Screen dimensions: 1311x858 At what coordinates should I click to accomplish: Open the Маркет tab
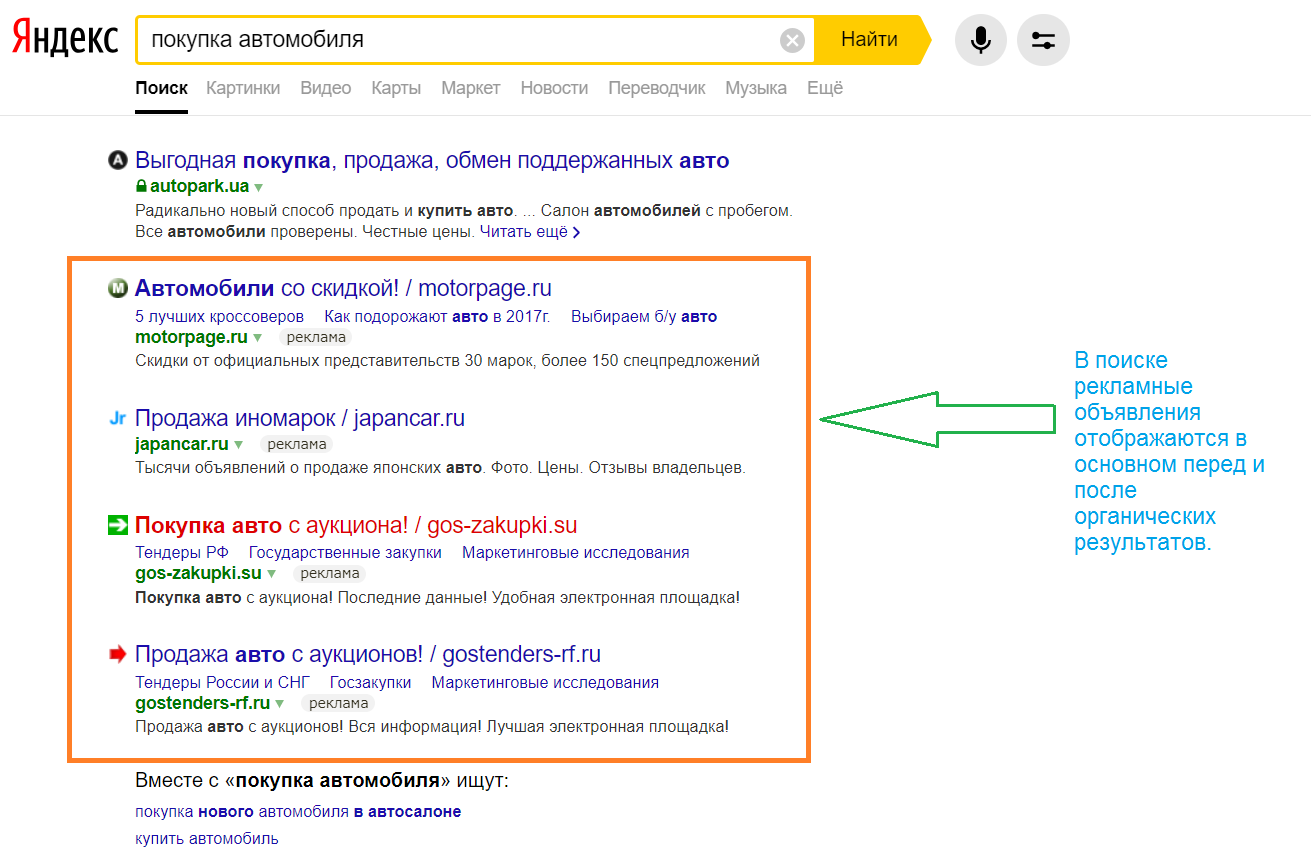pos(471,88)
